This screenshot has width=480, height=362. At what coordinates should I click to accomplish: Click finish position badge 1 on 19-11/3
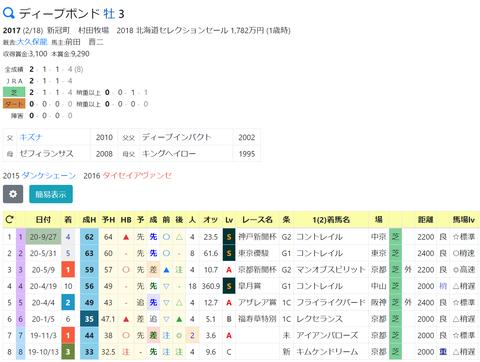tap(68, 335)
